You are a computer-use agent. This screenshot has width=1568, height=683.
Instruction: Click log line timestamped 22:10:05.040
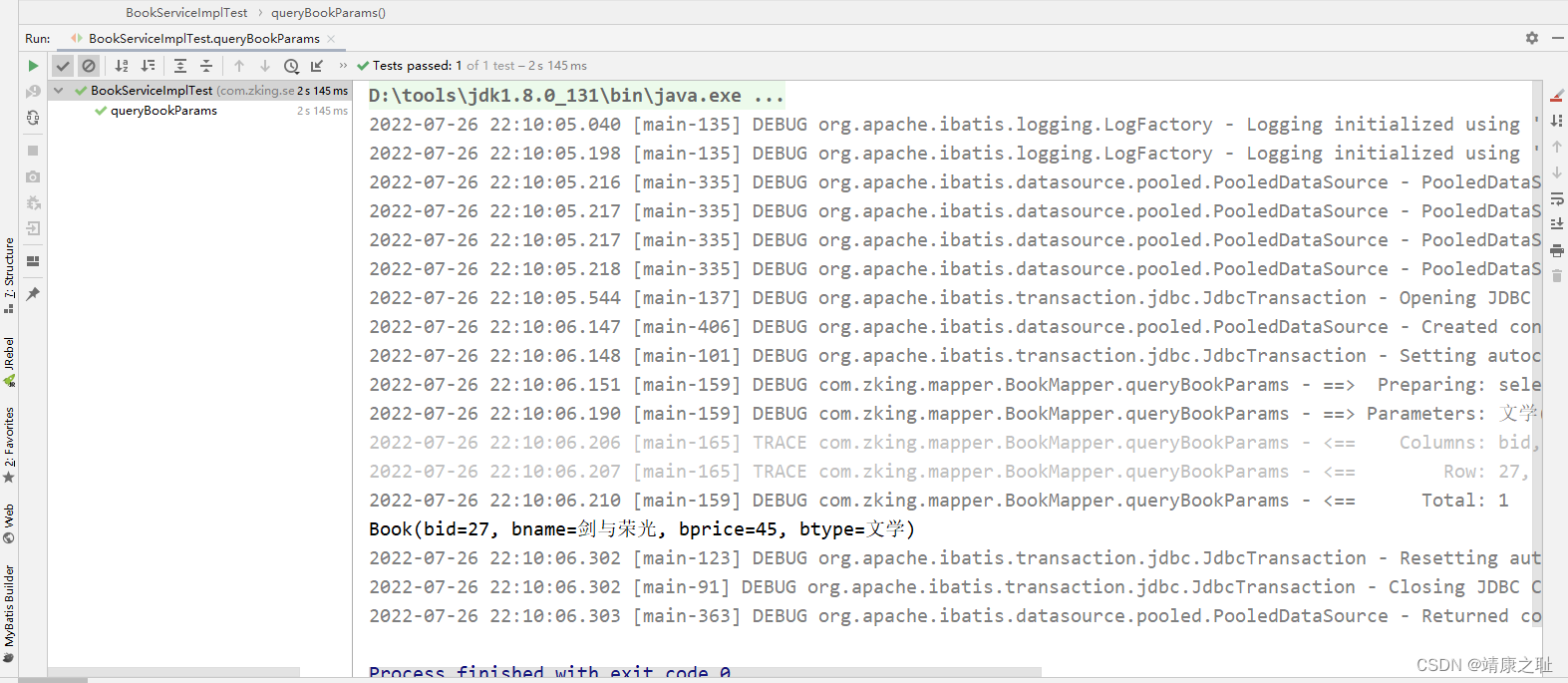(x=954, y=125)
